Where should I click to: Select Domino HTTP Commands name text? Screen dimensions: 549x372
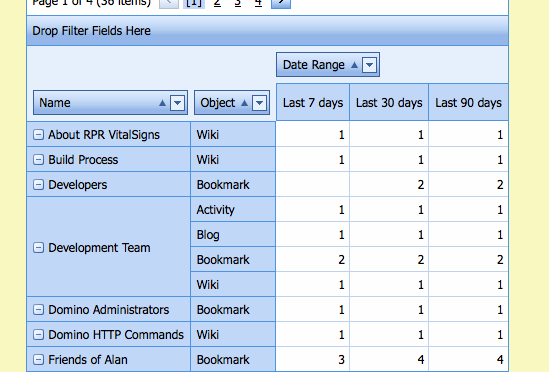click(x=116, y=335)
